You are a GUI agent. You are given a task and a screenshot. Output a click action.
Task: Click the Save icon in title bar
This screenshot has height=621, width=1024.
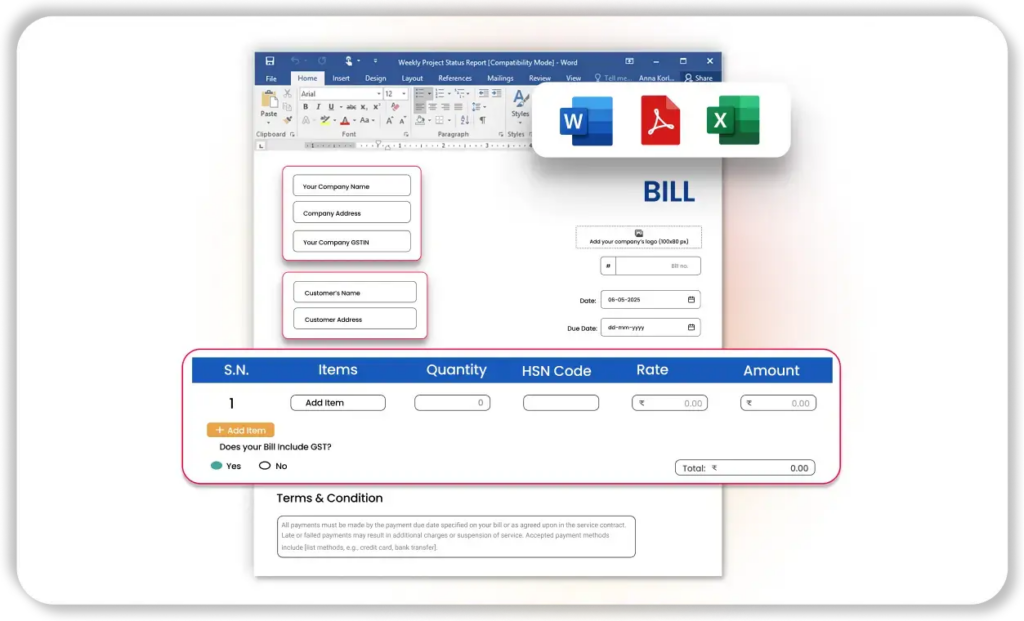pos(270,62)
